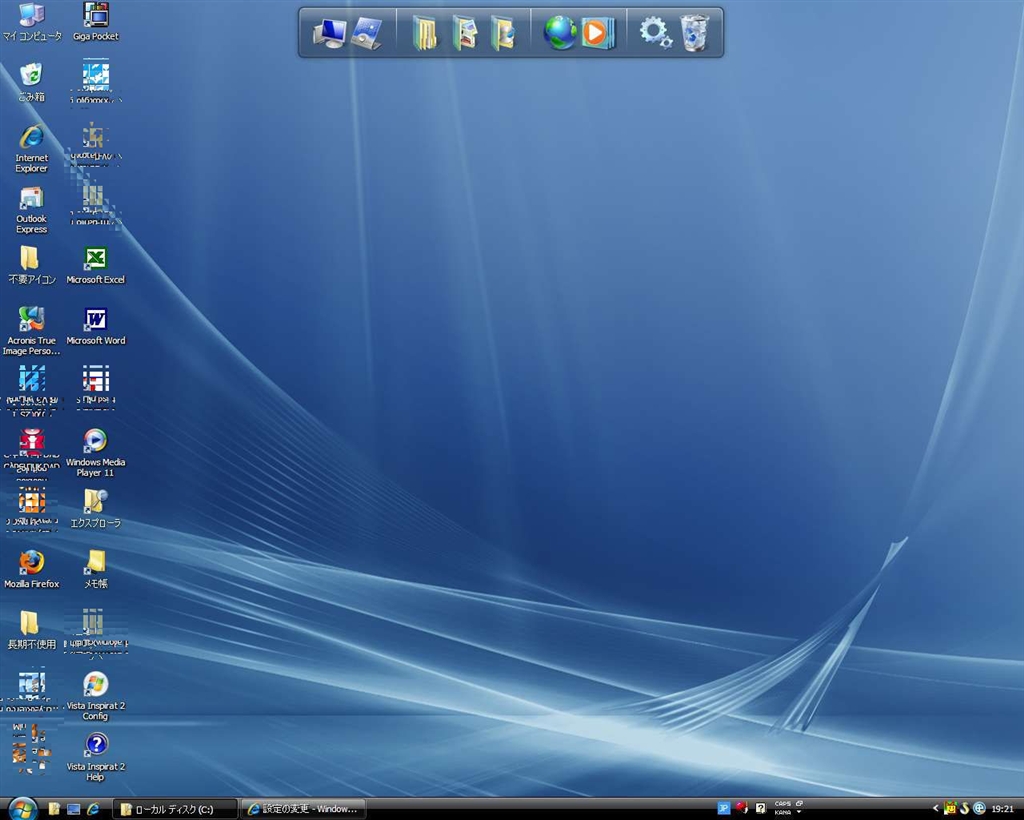Open the Recycle Bin (ごみ箱) desktop icon
Image resolution: width=1024 pixels, height=820 pixels.
point(31,82)
